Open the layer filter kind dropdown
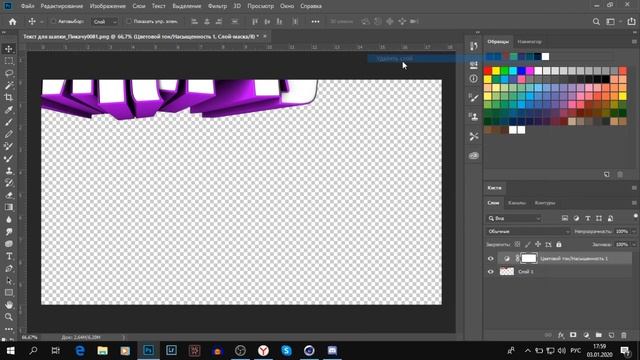 514,219
